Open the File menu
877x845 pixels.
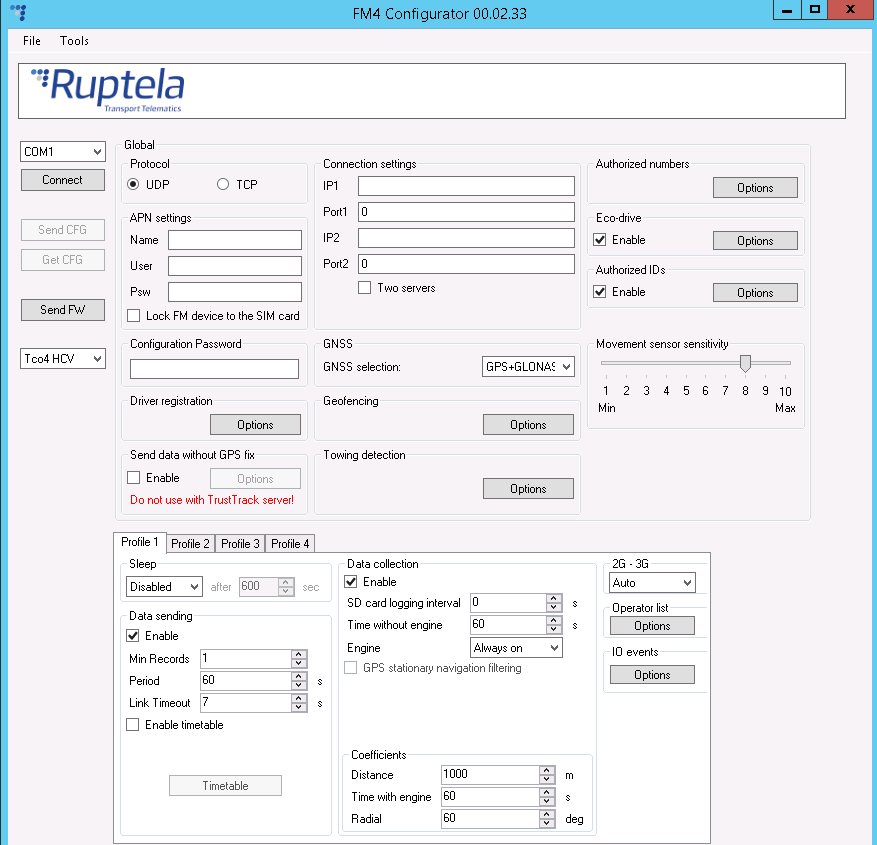pos(32,41)
